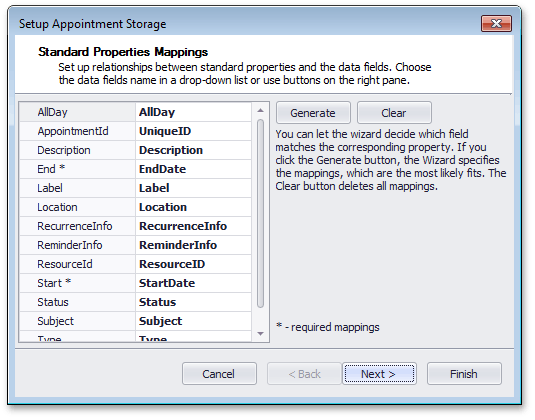Click the scroll up arrow of the mappings list
The height and width of the screenshot is (420, 535).
260,110
